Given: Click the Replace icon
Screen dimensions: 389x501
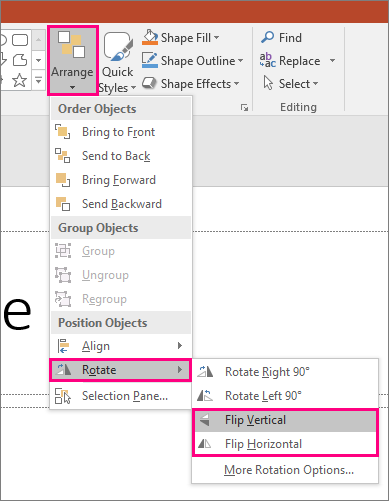Looking at the screenshot, I should [x=268, y=60].
